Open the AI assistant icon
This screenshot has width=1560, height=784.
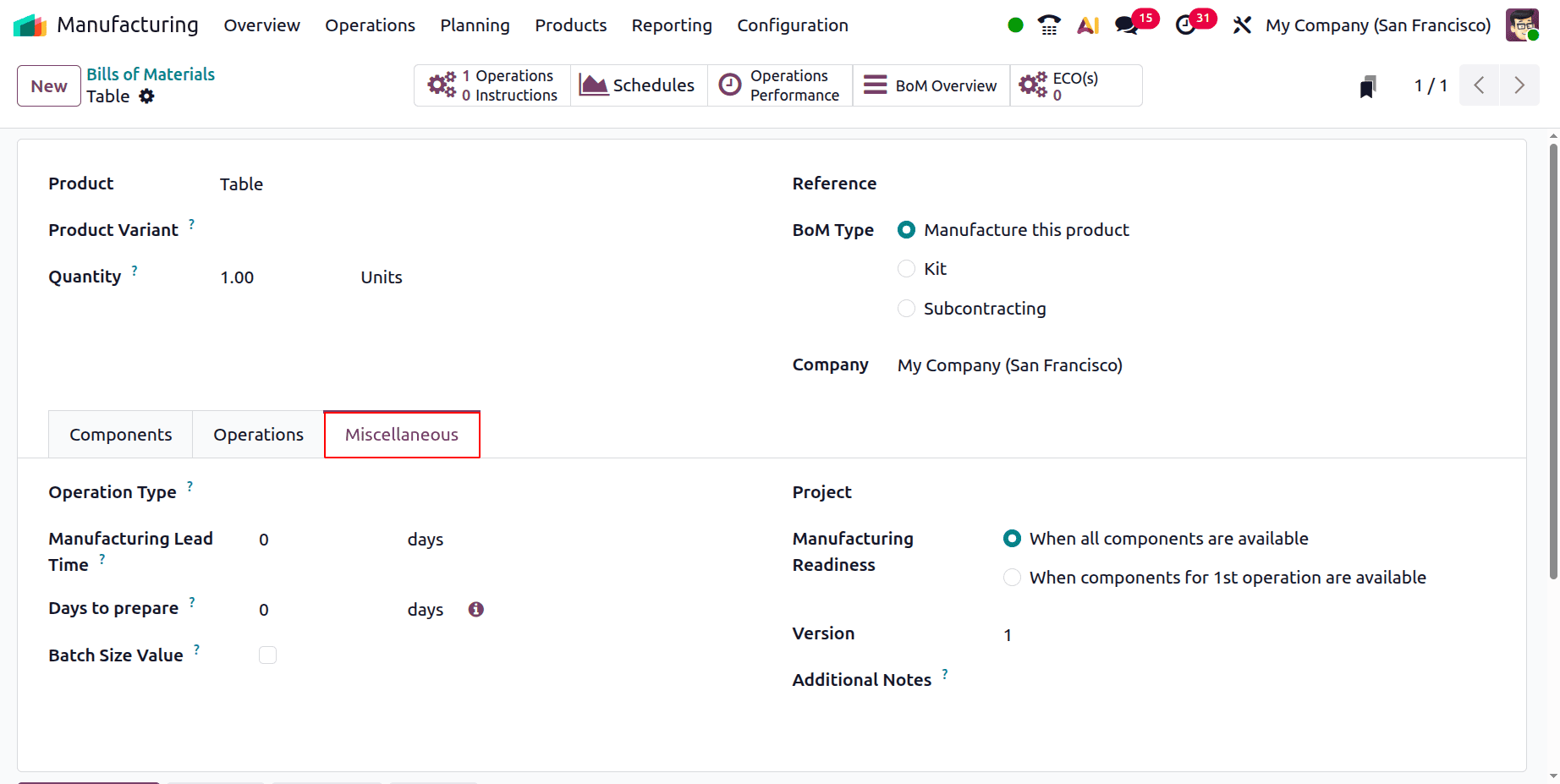(1088, 25)
